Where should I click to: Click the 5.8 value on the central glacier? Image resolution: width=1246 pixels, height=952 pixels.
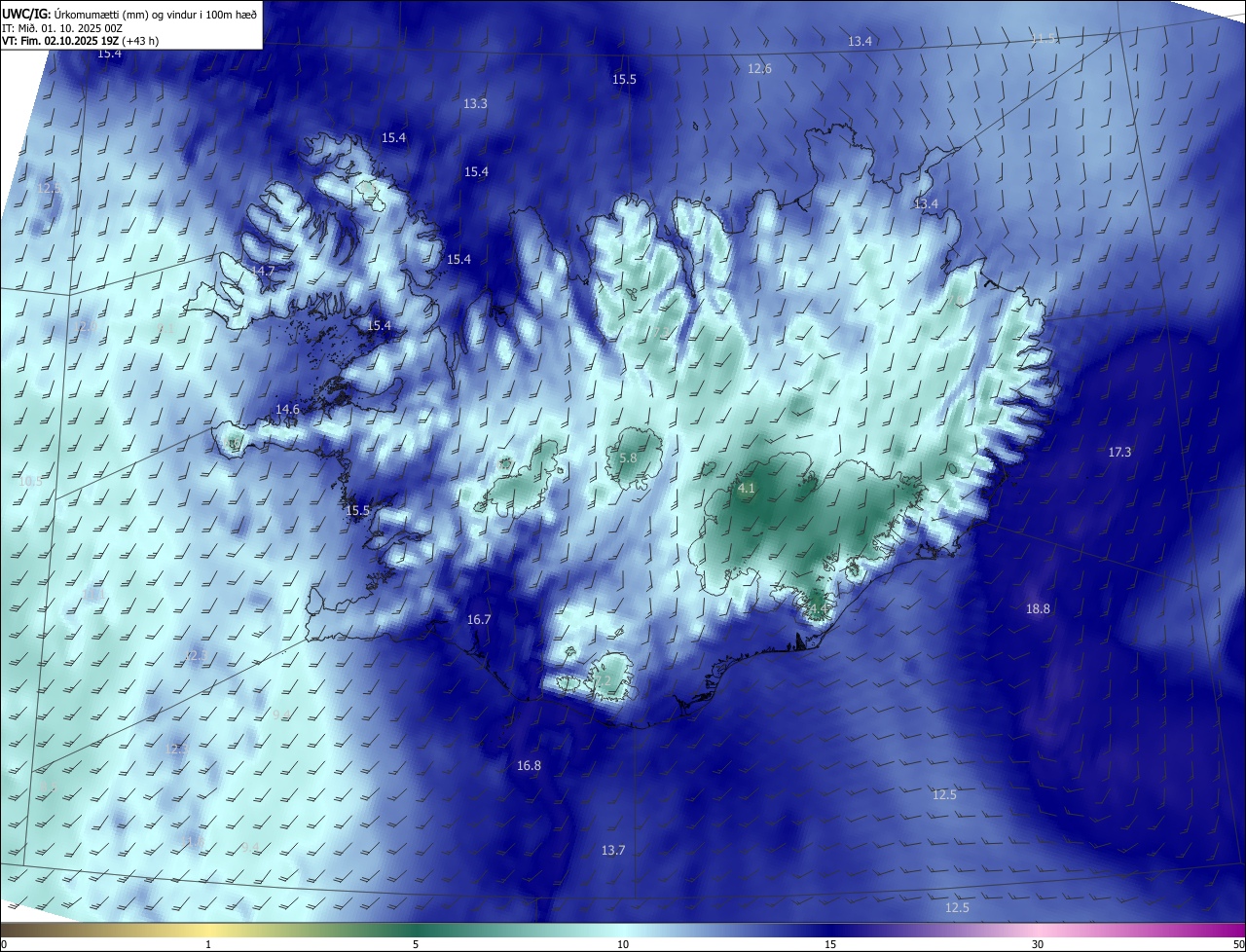(x=628, y=458)
